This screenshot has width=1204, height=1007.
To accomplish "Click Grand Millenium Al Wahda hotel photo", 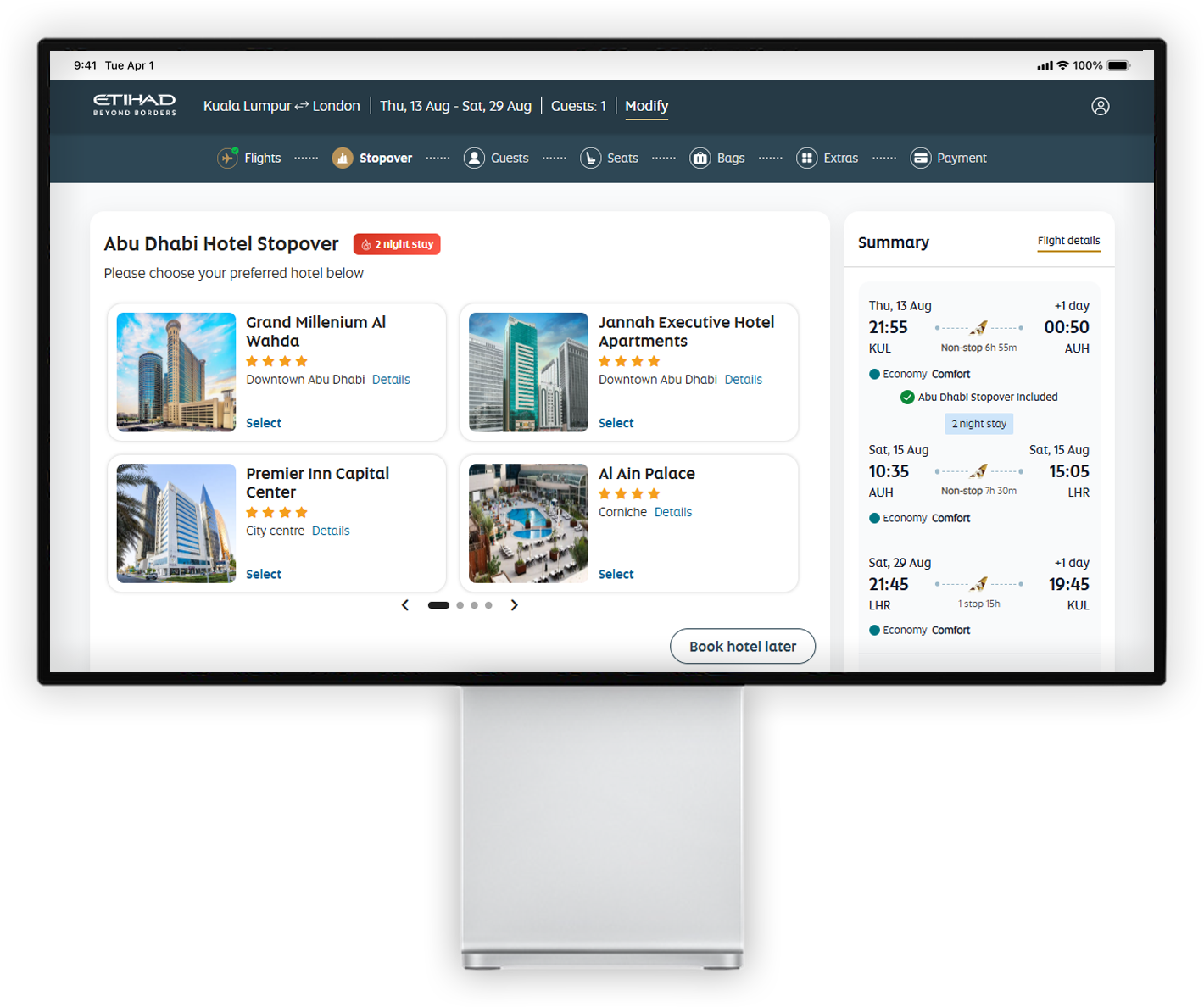I will tap(176, 372).
